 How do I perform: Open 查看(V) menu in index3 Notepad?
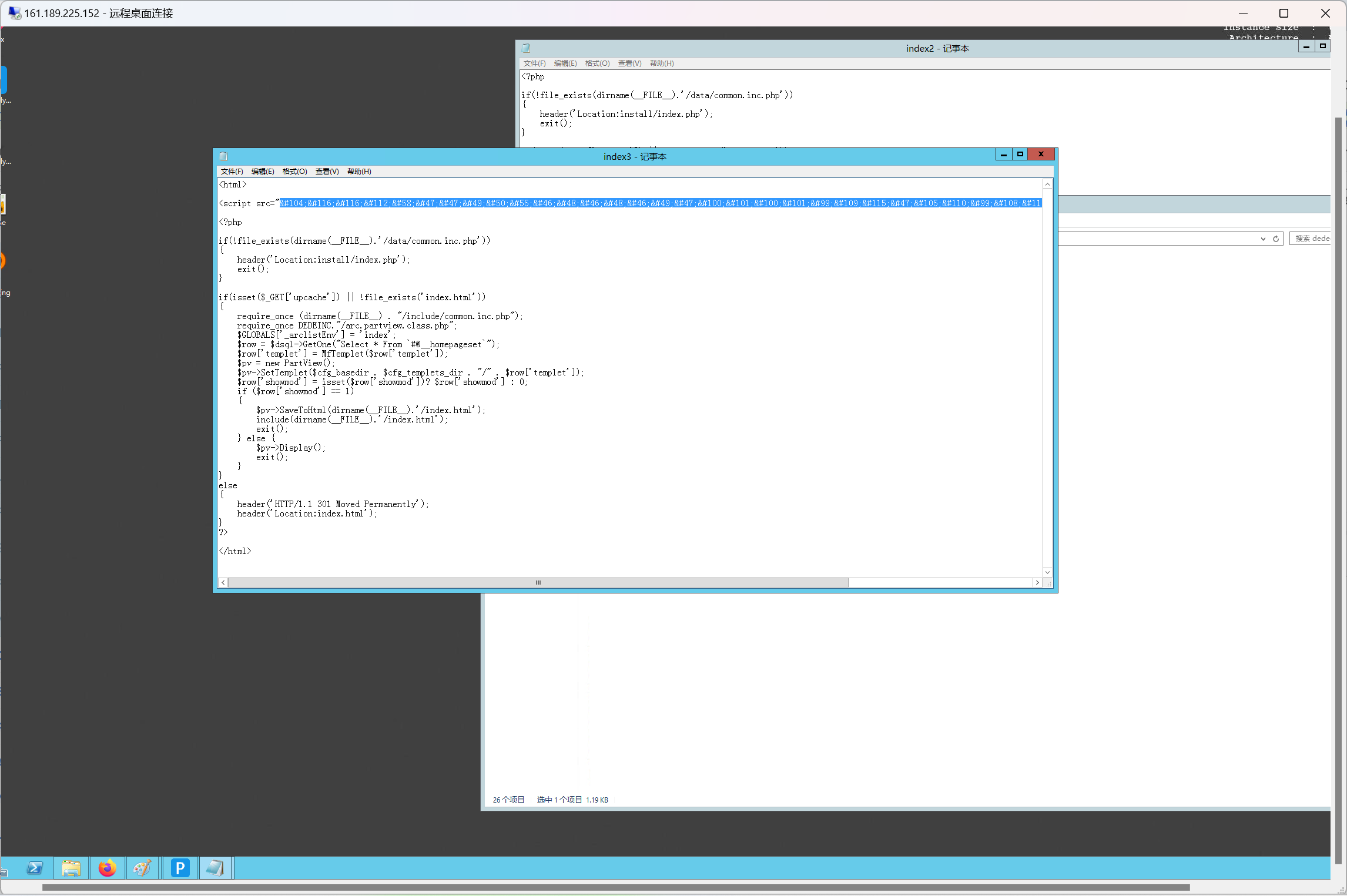(327, 172)
